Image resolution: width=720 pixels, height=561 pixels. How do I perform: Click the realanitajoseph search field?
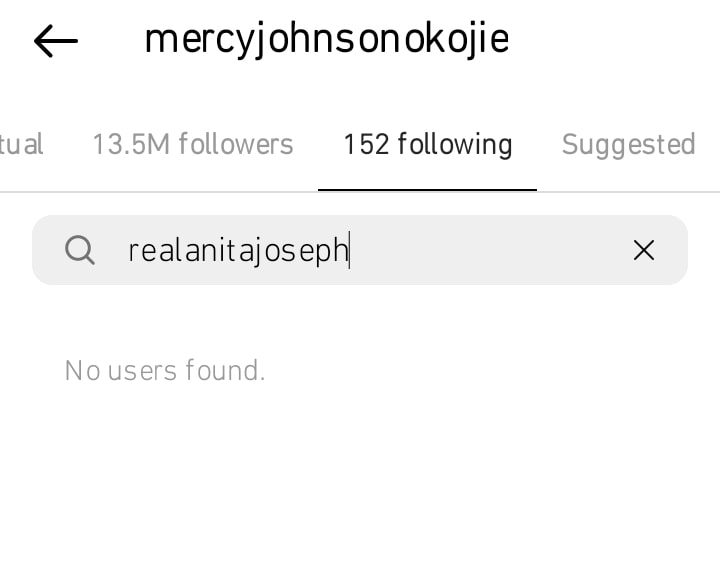(x=360, y=250)
